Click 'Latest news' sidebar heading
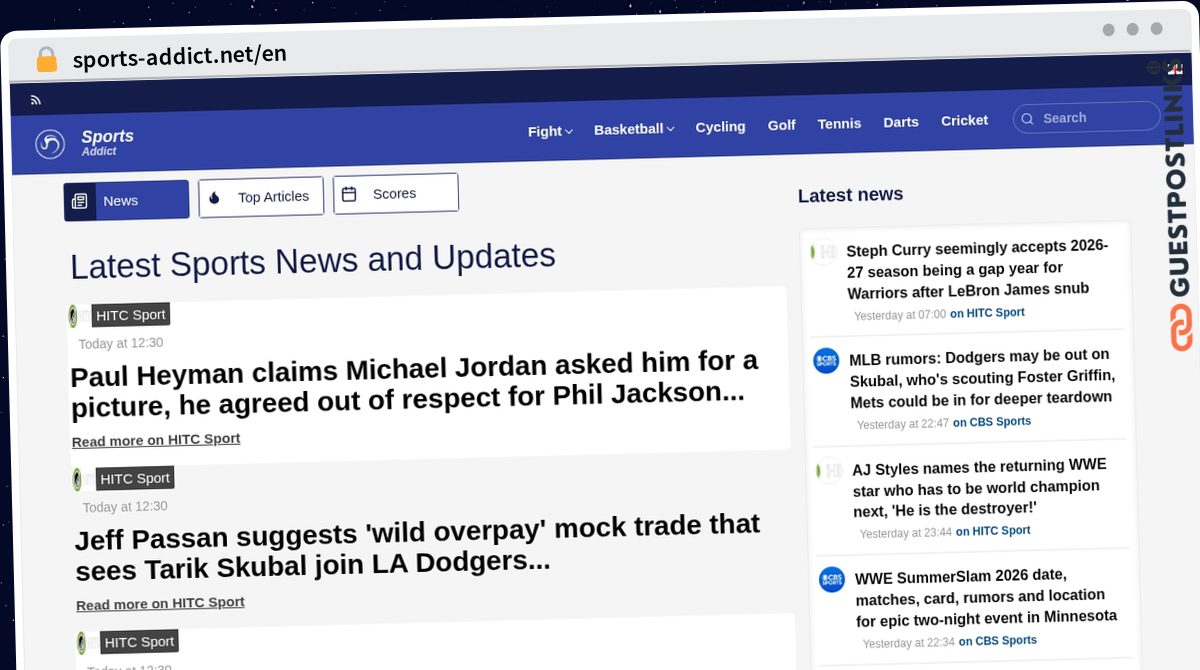Image resolution: width=1200 pixels, height=670 pixels. click(850, 195)
